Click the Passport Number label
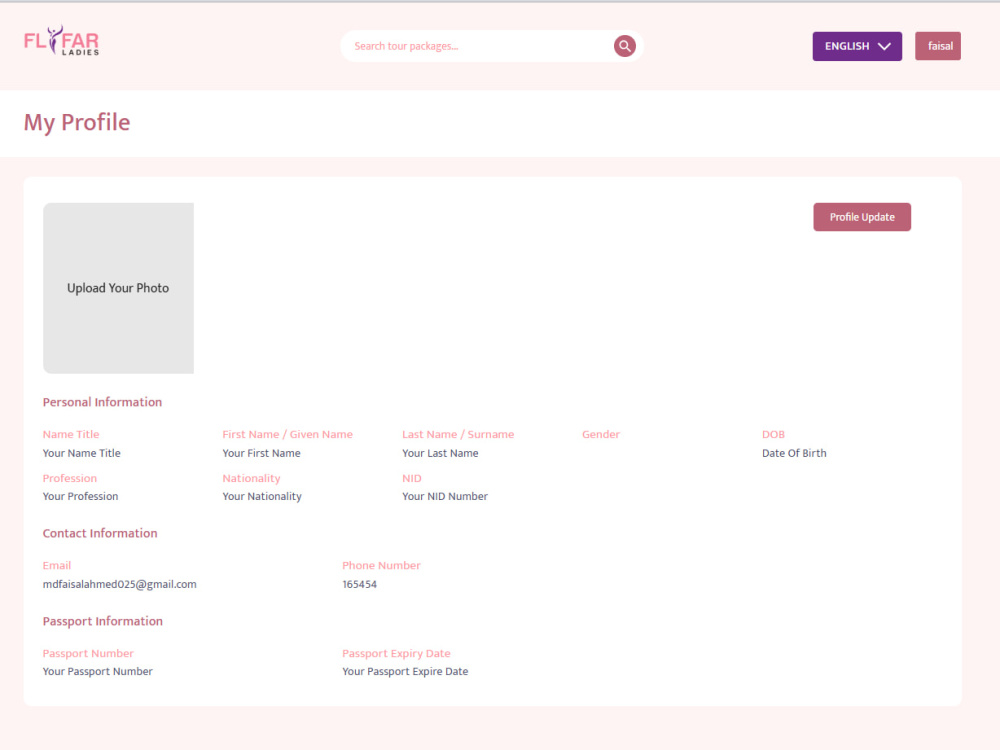 [x=88, y=654]
